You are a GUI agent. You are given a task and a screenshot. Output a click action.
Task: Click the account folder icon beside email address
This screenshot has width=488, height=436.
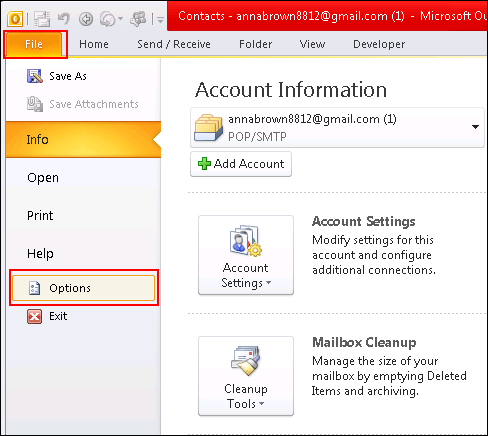[208, 128]
